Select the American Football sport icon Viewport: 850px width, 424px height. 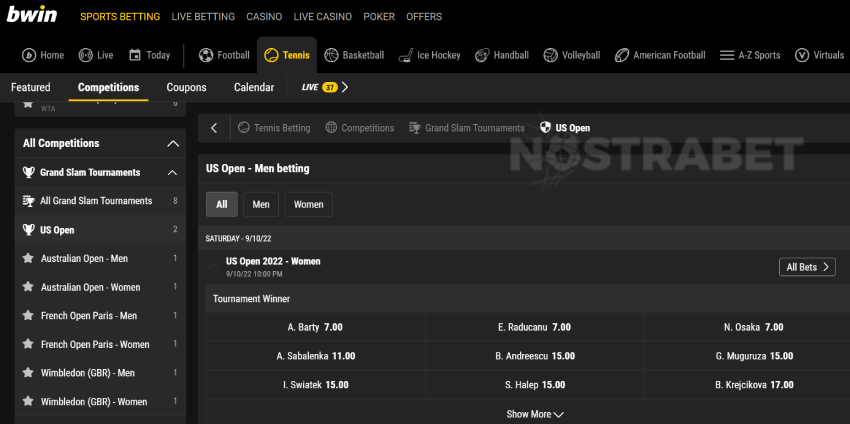pos(622,55)
